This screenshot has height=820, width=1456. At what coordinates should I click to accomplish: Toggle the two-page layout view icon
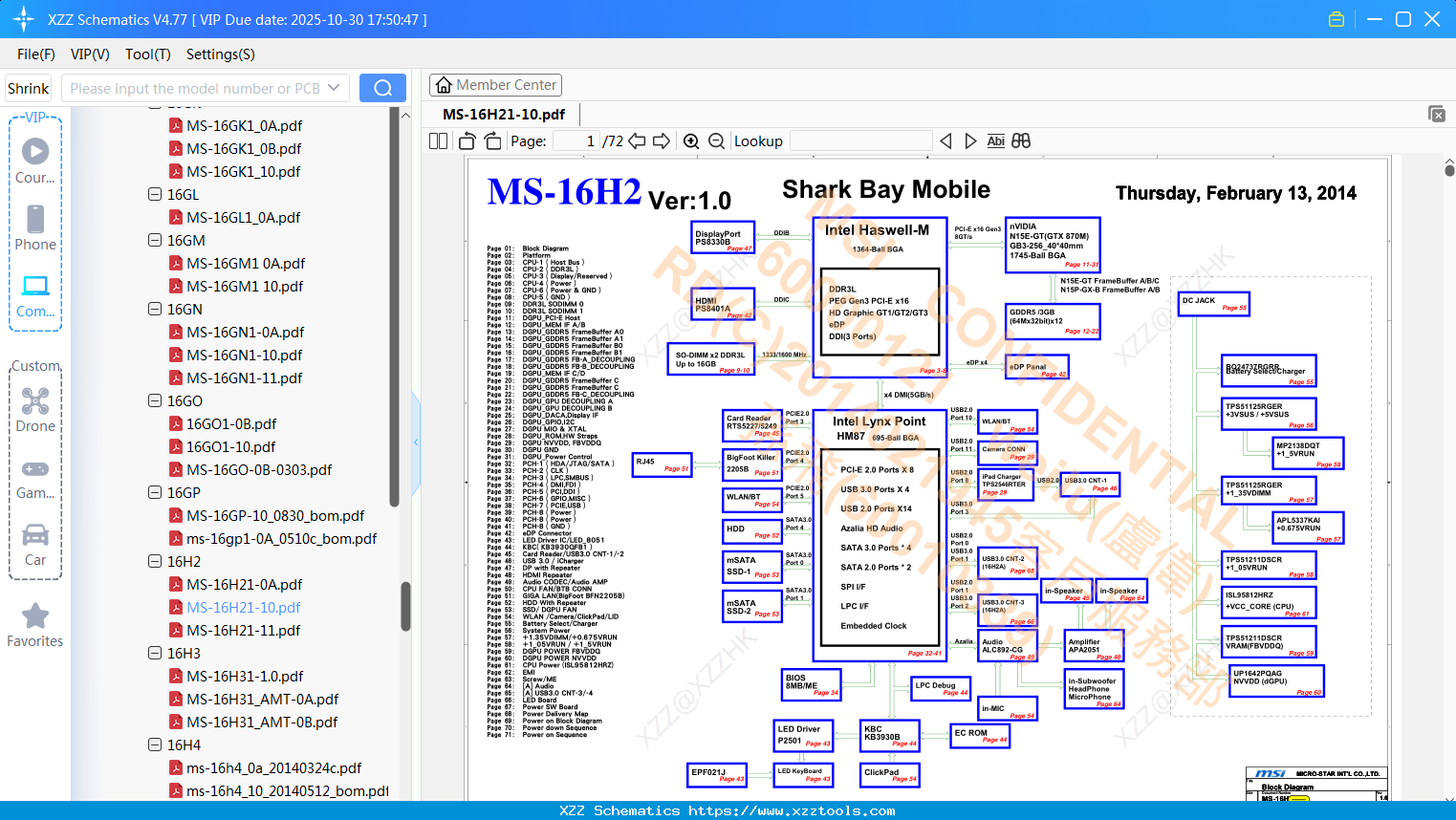point(438,141)
